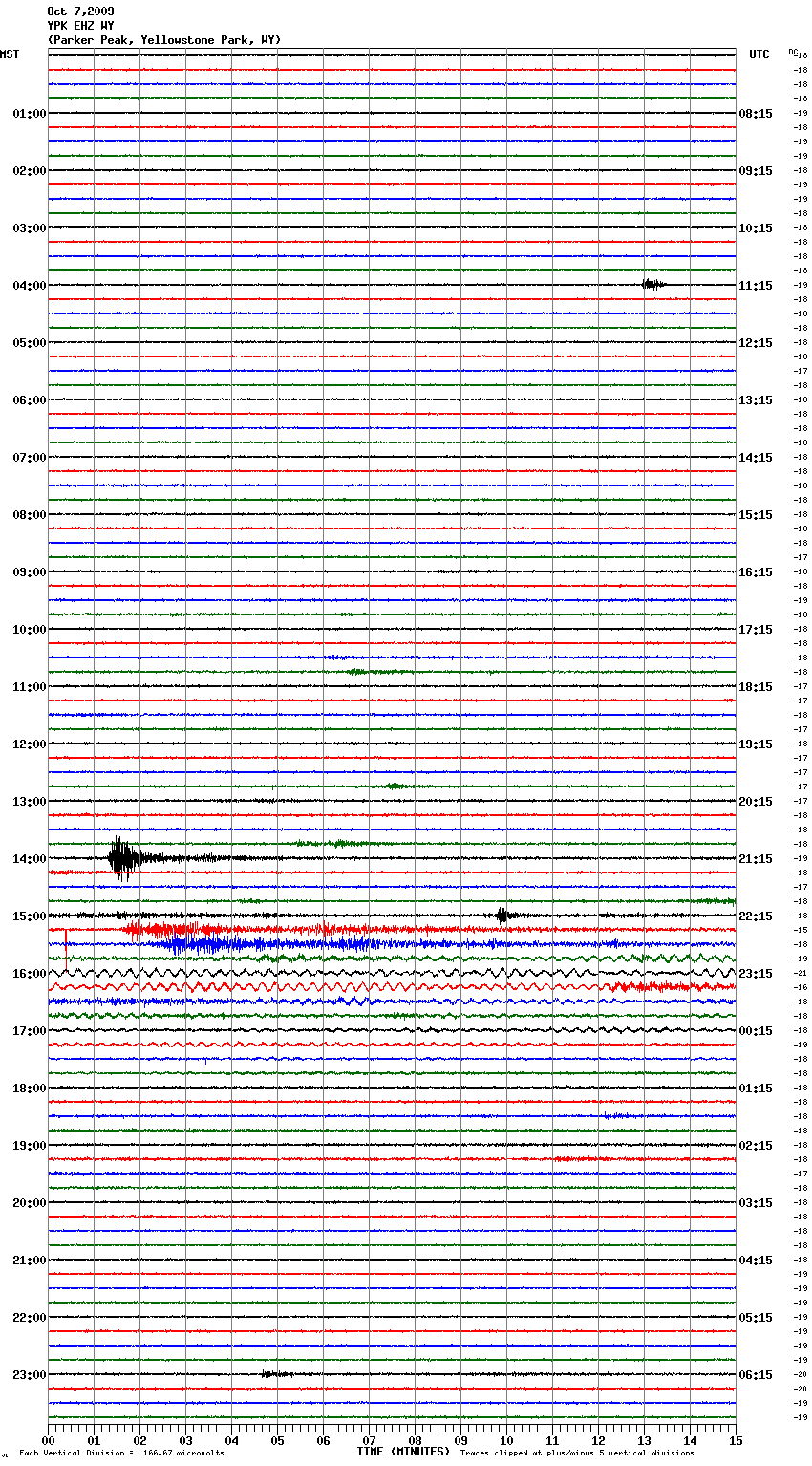Click the date header "Oct 7,2009"
The image size is (812, 1466).
click(x=80, y=11)
